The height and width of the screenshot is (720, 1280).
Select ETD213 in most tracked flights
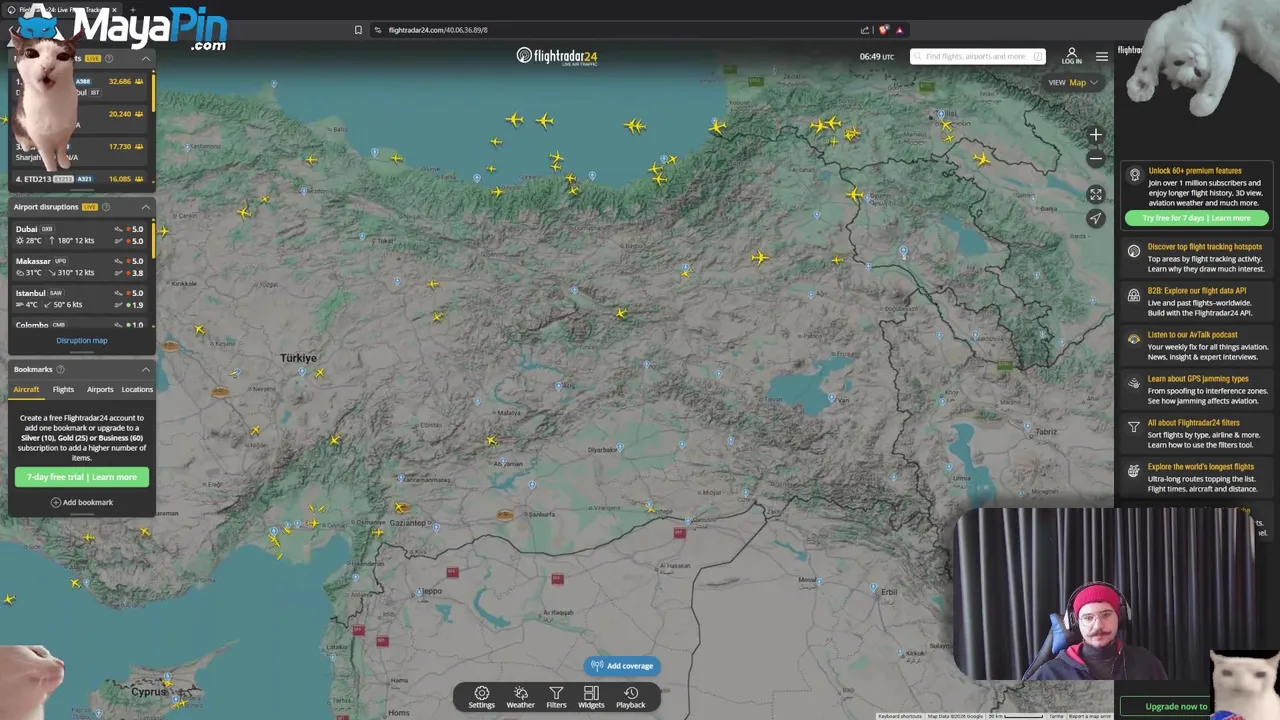click(x=80, y=179)
